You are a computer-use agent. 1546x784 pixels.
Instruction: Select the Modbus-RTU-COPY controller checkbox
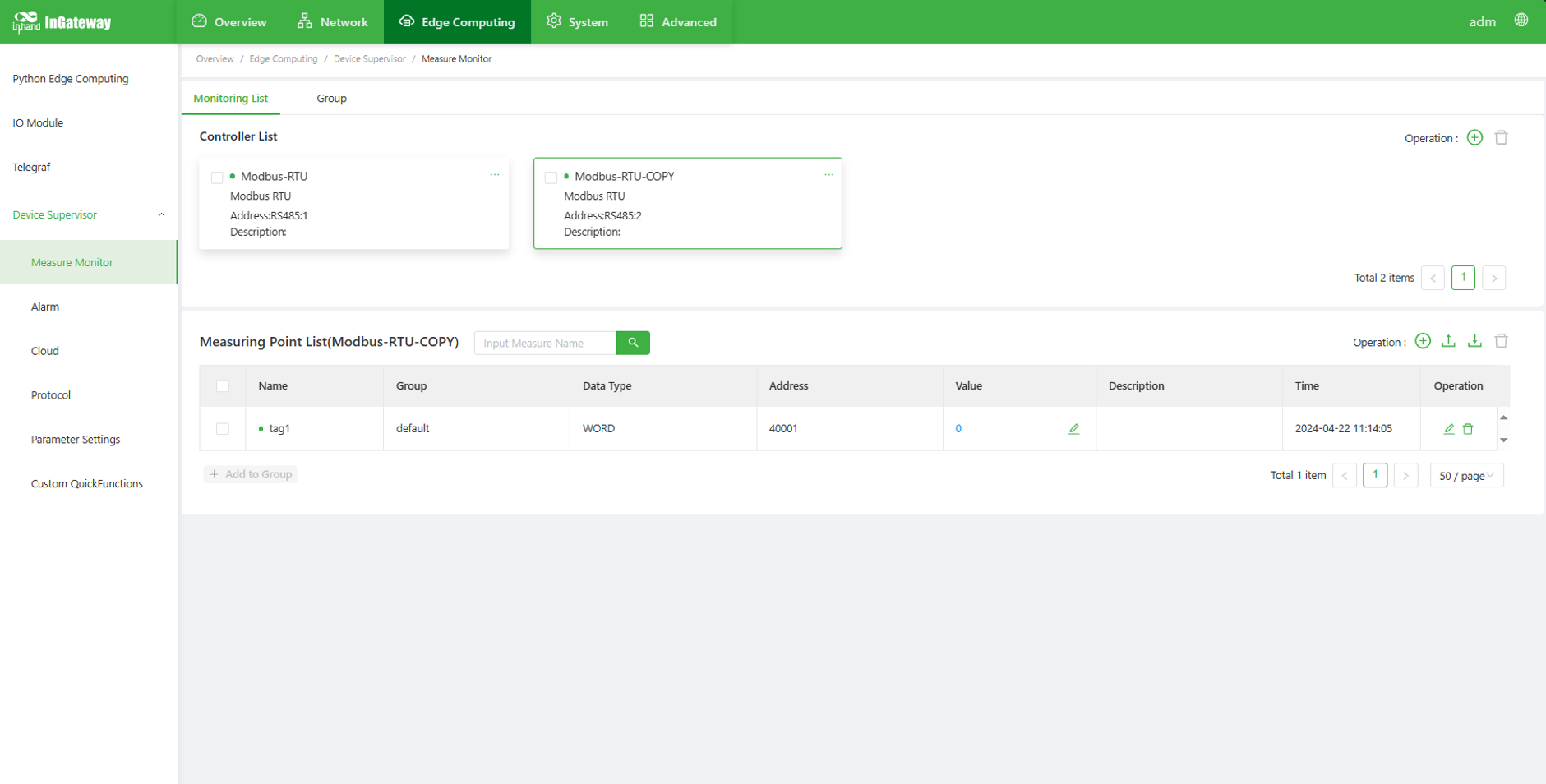551,178
